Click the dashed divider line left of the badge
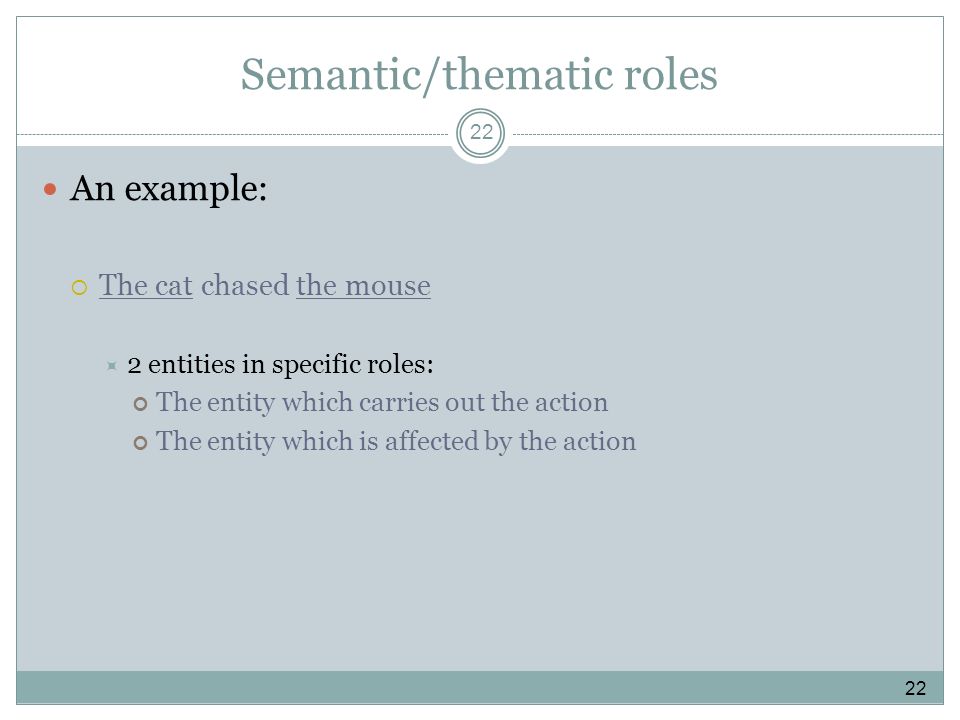Image resolution: width=960 pixels, height=720 pixels. pyautogui.click(x=233, y=134)
